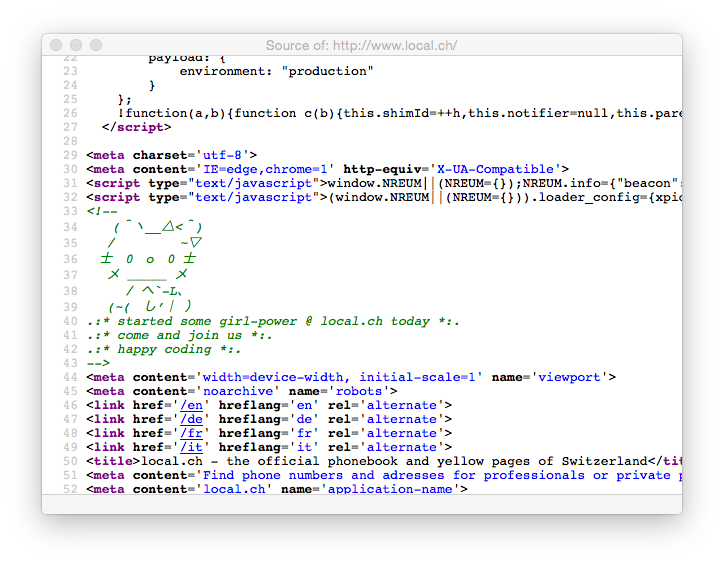
Task: Click line number 23
Action: point(70,71)
